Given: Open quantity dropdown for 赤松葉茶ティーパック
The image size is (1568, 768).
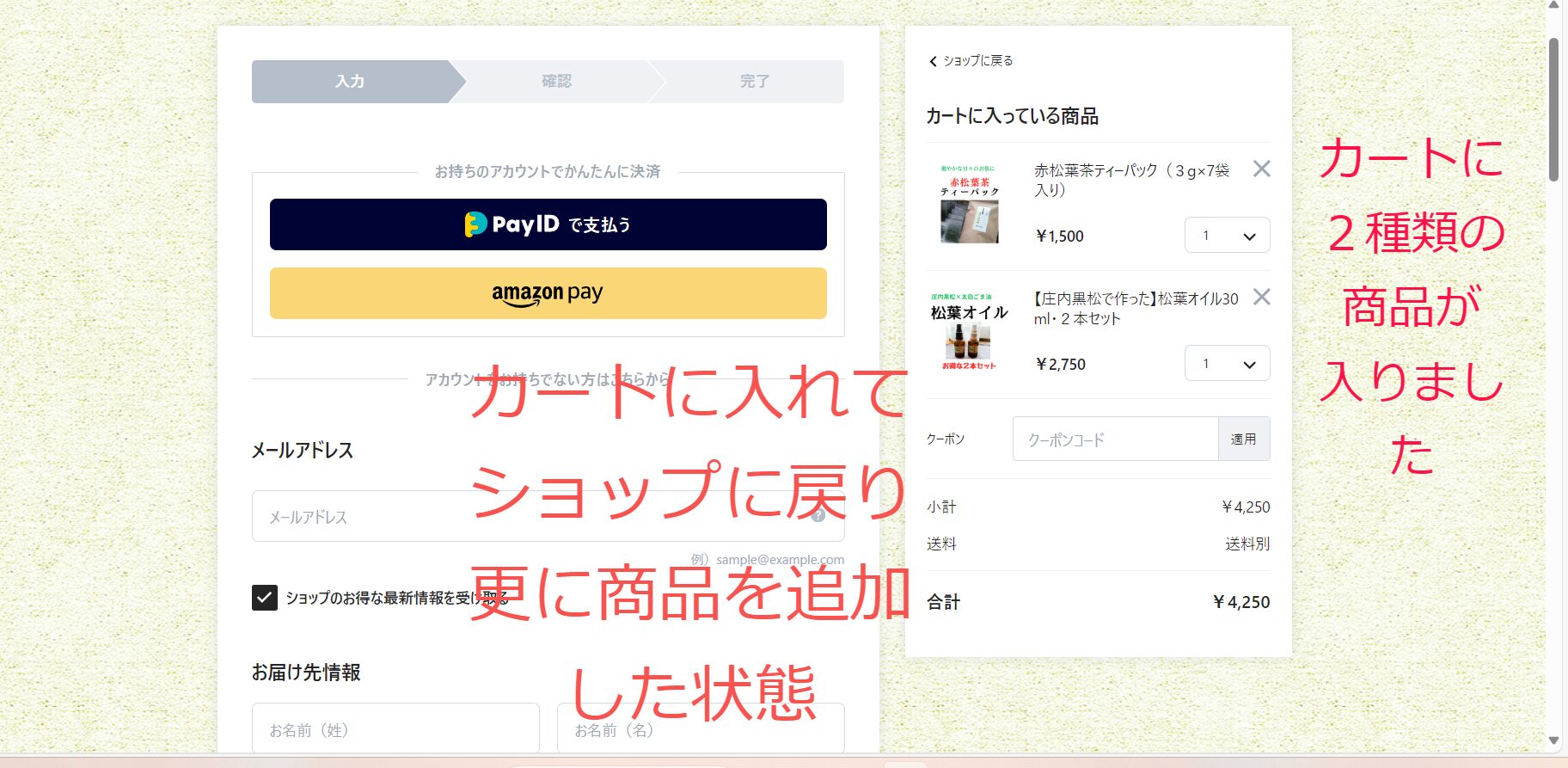Looking at the screenshot, I should point(1227,236).
